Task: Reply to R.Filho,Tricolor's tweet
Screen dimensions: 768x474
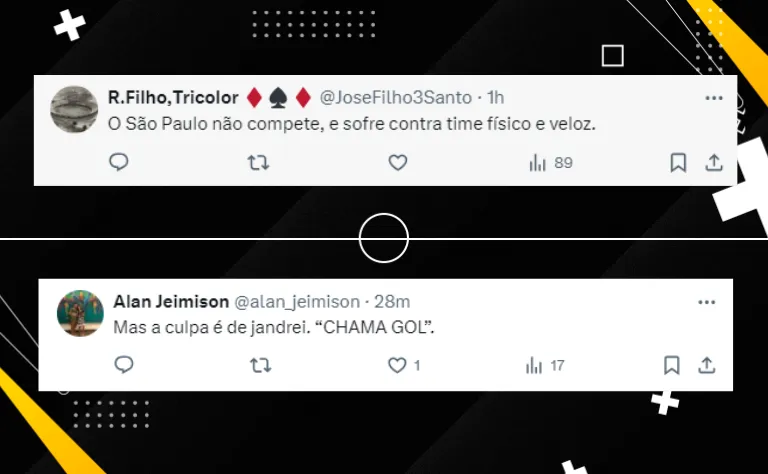Action: [x=119, y=162]
